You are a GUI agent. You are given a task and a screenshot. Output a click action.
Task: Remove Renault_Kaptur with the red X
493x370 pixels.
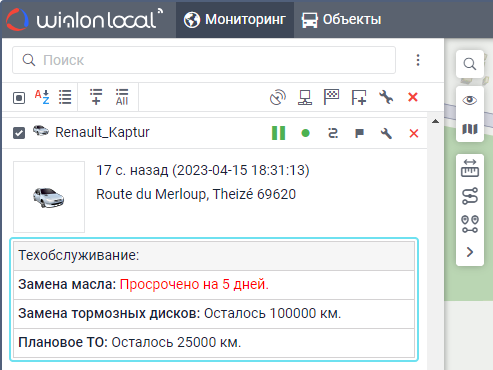click(x=414, y=133)
